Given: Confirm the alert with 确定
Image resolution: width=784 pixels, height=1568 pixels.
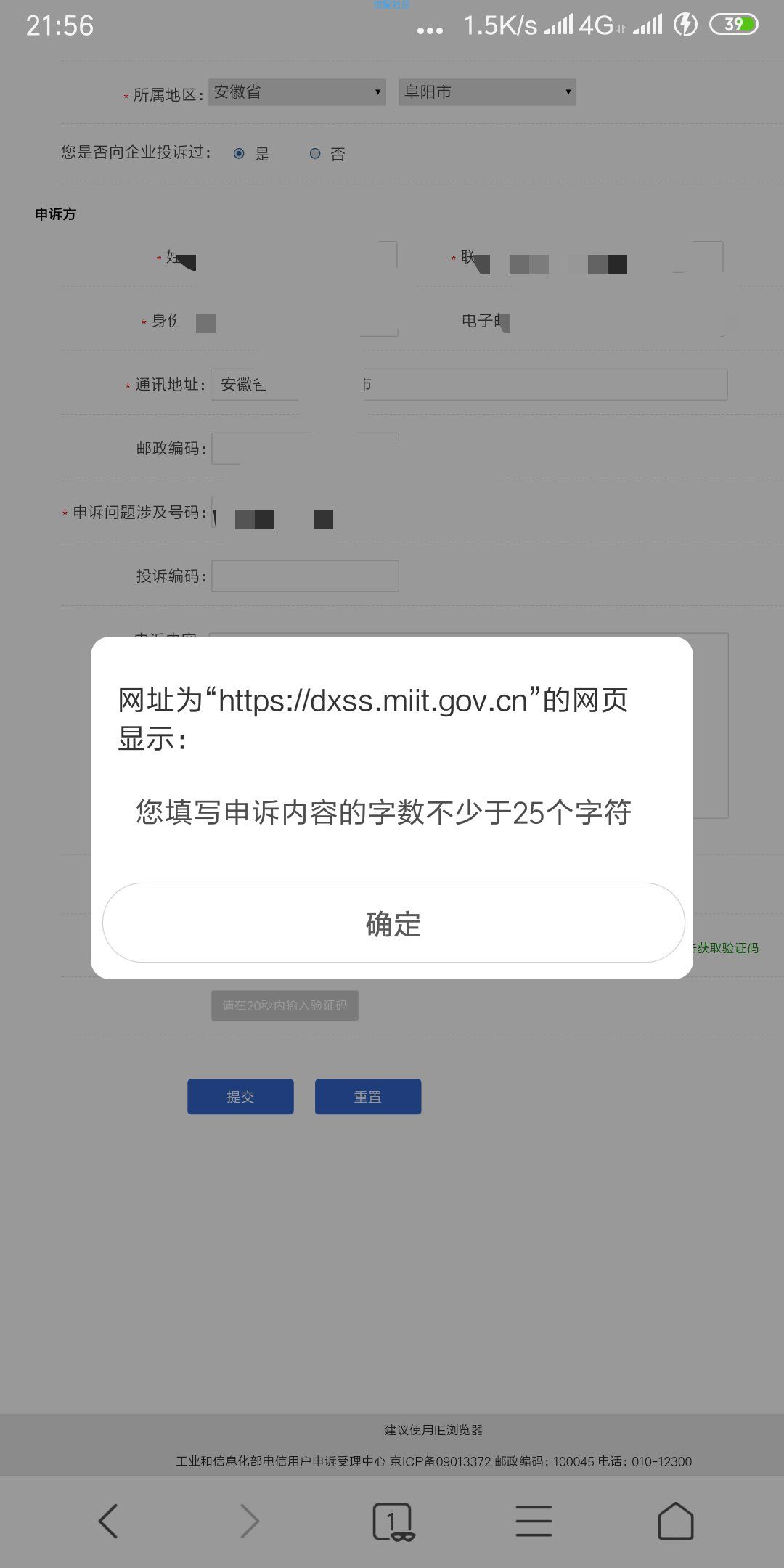Looking at the screenshot, I should (x=393, y=923).
